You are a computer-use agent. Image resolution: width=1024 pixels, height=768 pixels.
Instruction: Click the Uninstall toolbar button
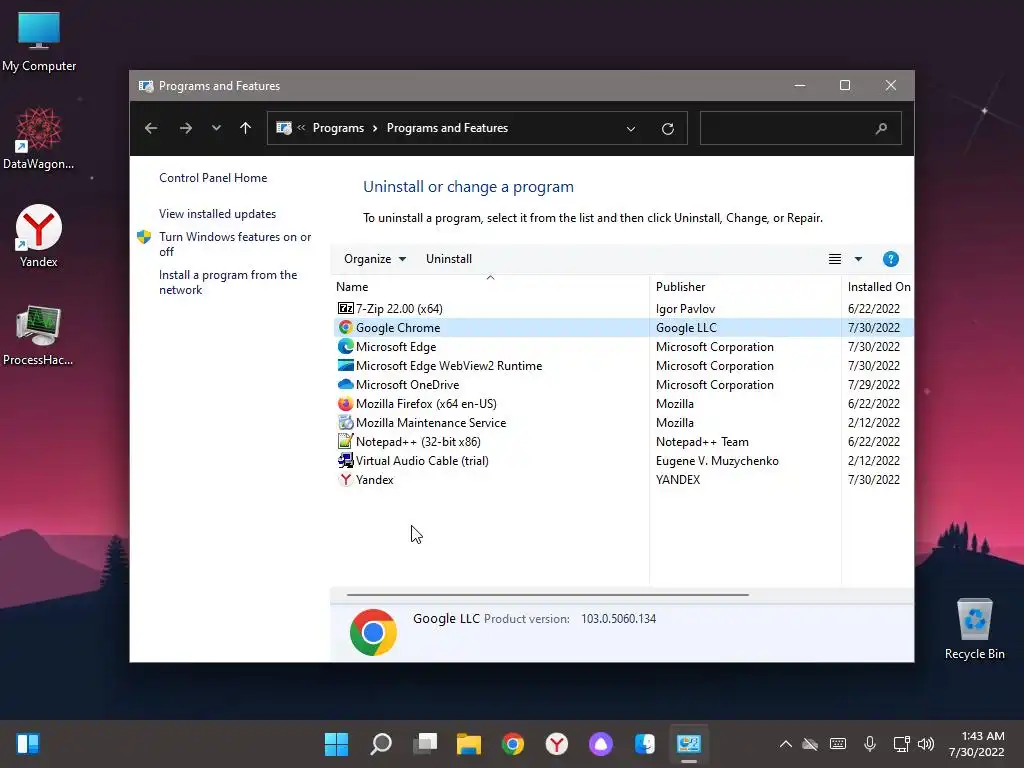pyautogui.click(x=449, y=259)
